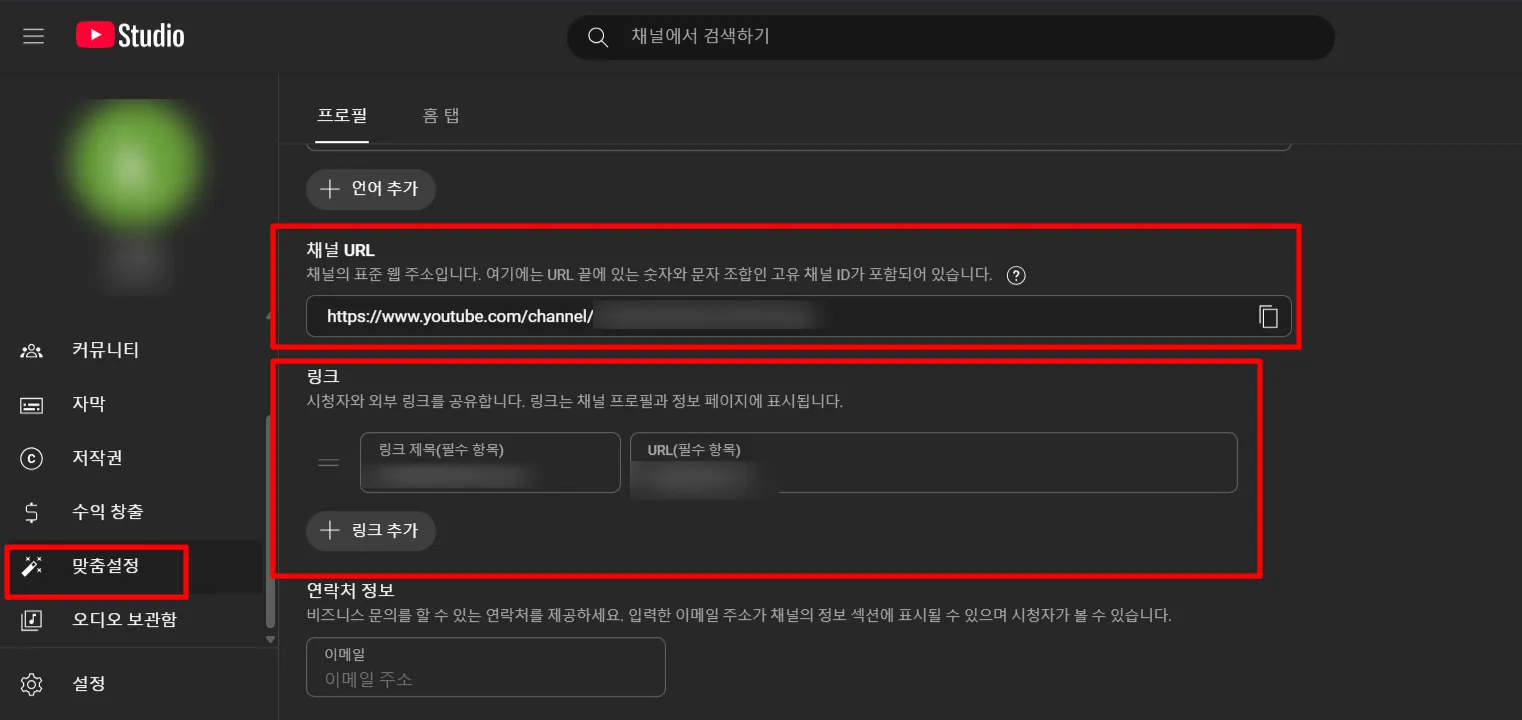Click the YouTube Studio logo
Viewport: 1522px width, 720px height.
[128, 36]
